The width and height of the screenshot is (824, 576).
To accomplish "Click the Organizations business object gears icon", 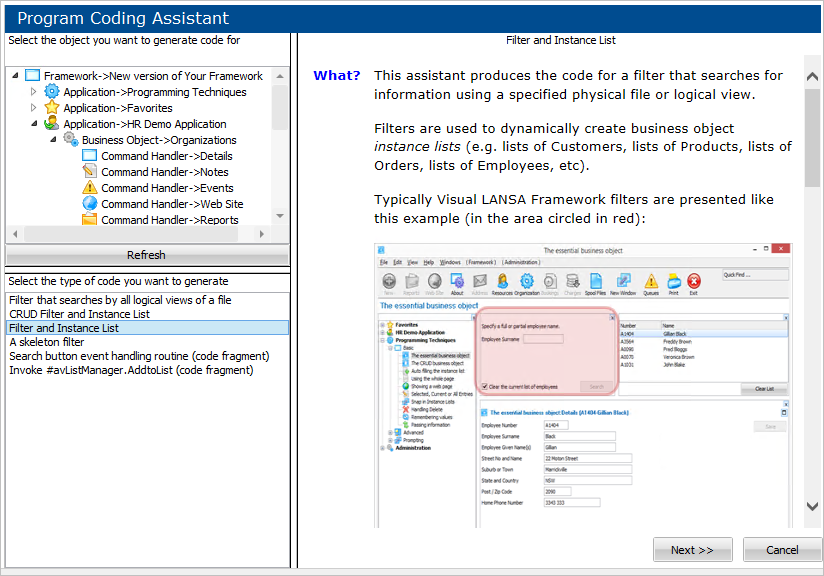I will click(x=71, y=139).
